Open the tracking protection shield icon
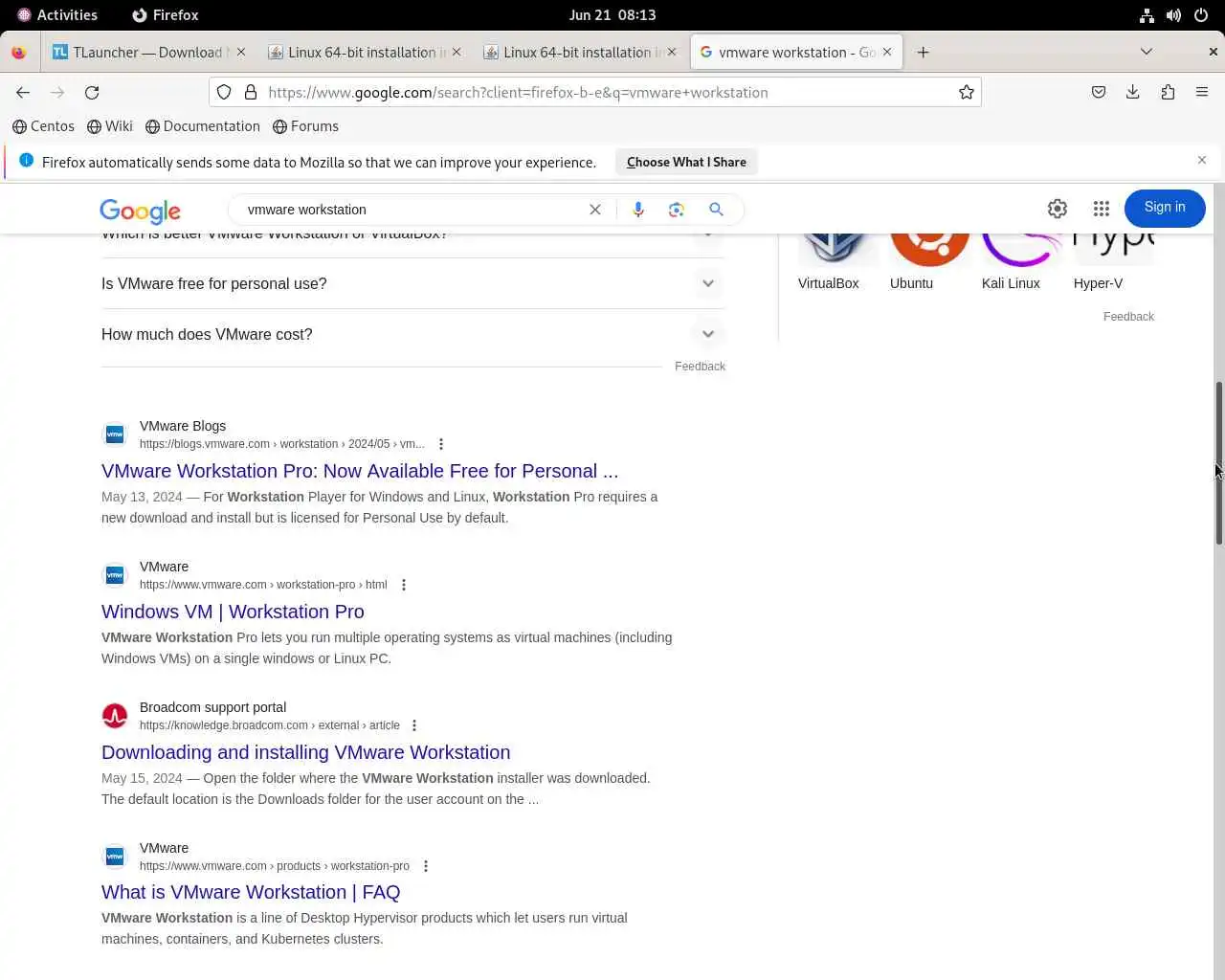 224,92
